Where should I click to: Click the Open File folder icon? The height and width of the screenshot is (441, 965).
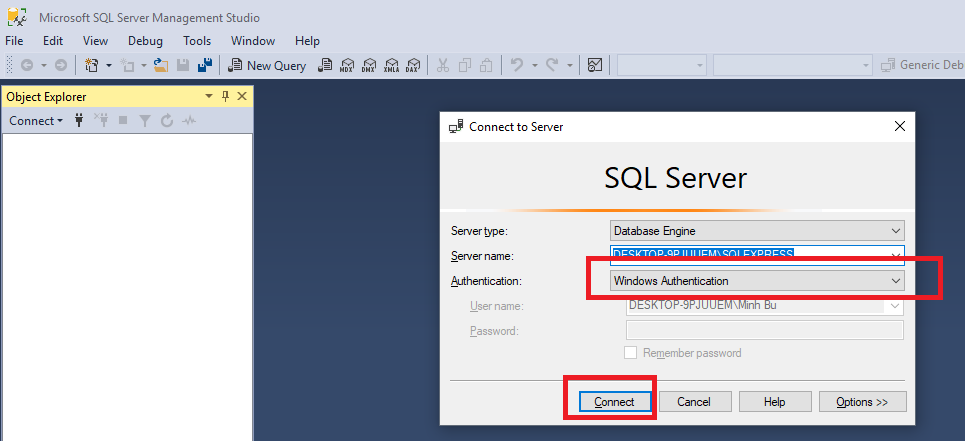(161, 65)
